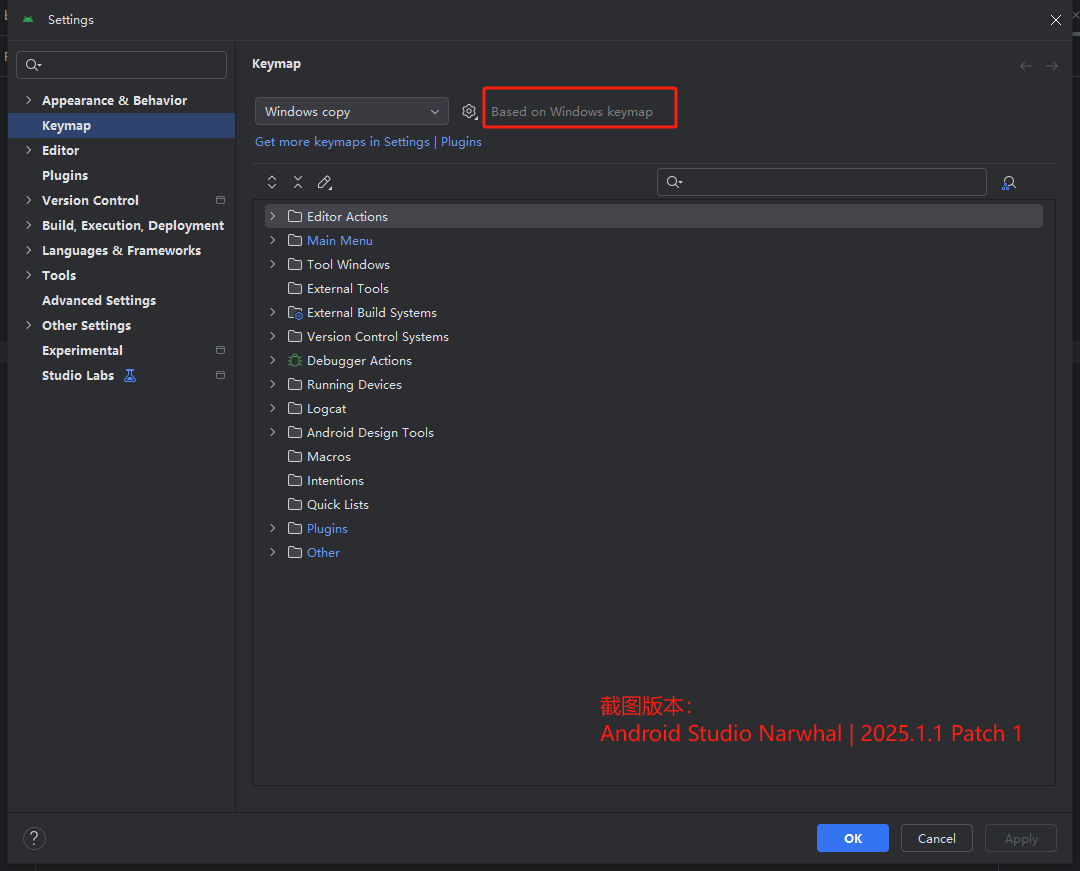Click the OK button
This screenshot has width=1080, height=871.
853,838
